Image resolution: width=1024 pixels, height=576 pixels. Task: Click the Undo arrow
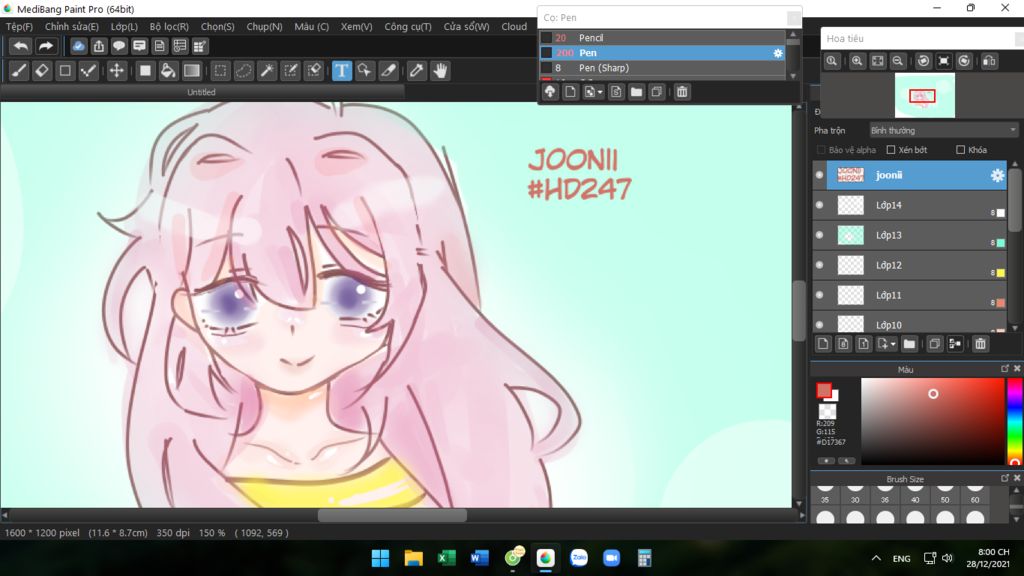click(x=21, y=46)
